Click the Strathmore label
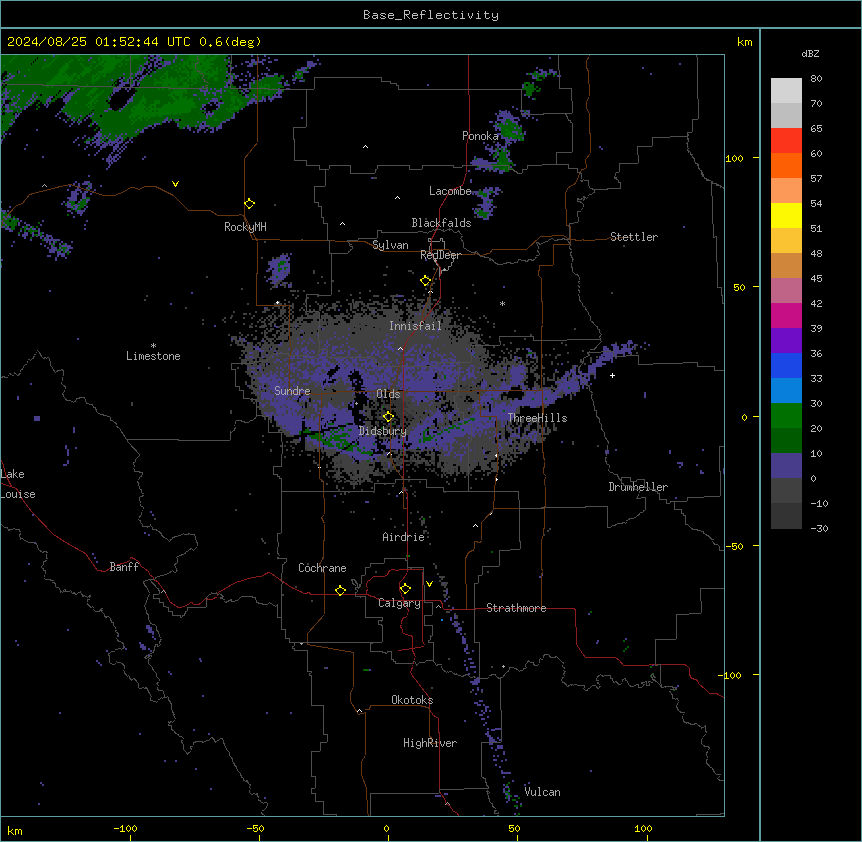Viewport: 862px width, 842px height. pos(516,608)
